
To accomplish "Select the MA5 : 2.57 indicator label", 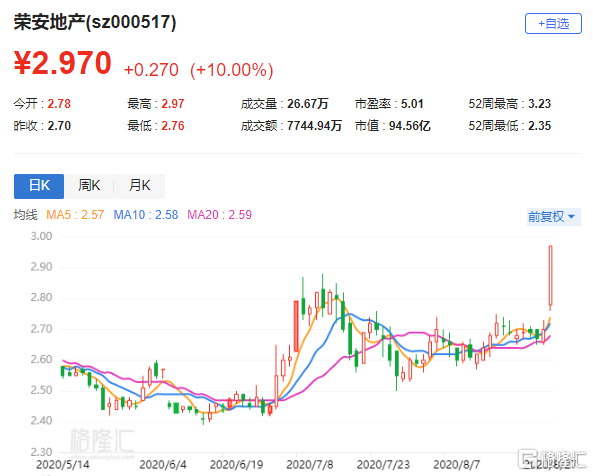I will tap(75, 215).
